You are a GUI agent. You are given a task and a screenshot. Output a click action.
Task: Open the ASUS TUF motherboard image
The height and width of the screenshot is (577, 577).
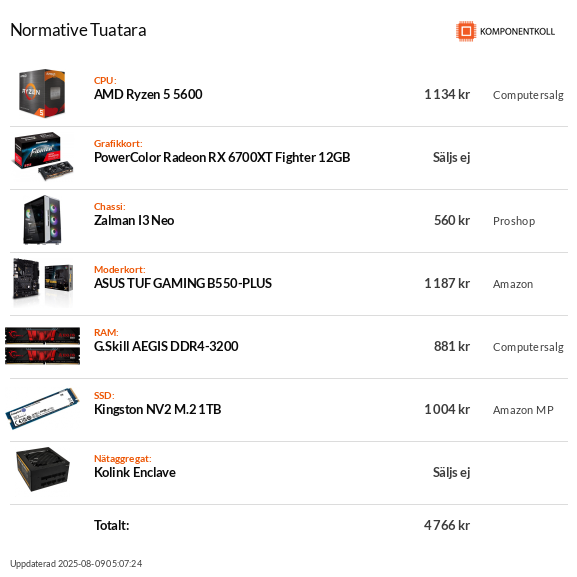(x=43, y=283)
